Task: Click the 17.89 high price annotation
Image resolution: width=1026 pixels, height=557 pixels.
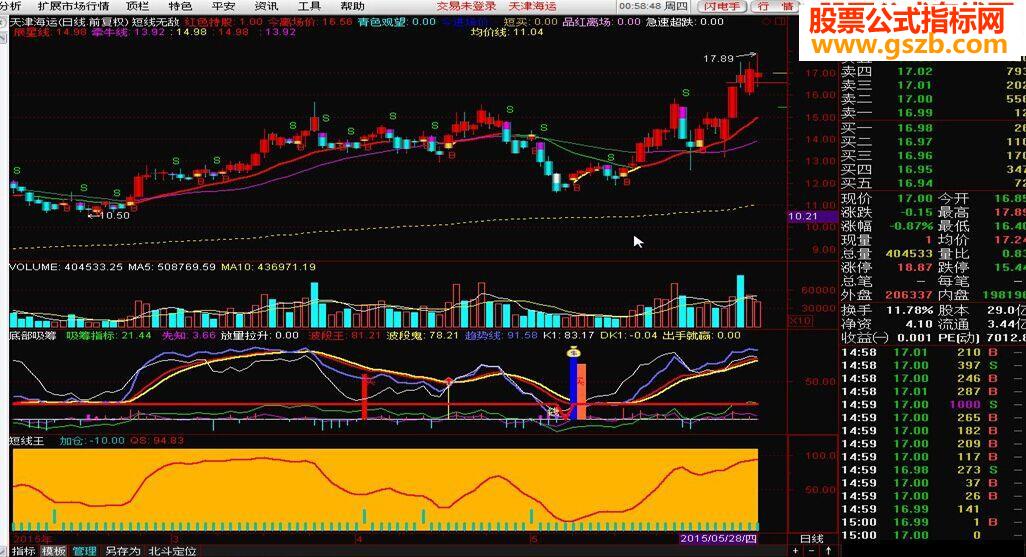Action: tap(718, 59)
